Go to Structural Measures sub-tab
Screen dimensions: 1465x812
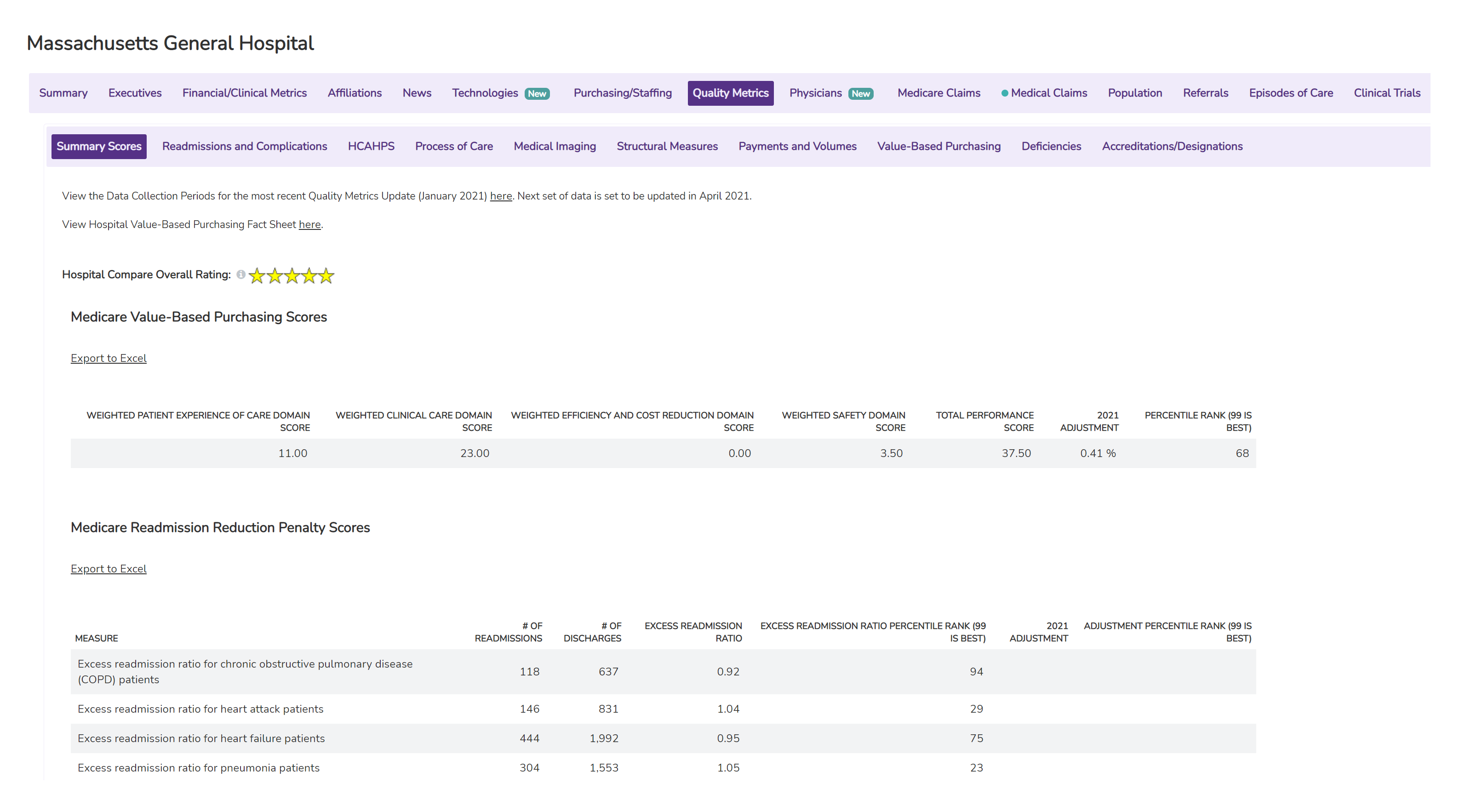(x=667, y=147)
